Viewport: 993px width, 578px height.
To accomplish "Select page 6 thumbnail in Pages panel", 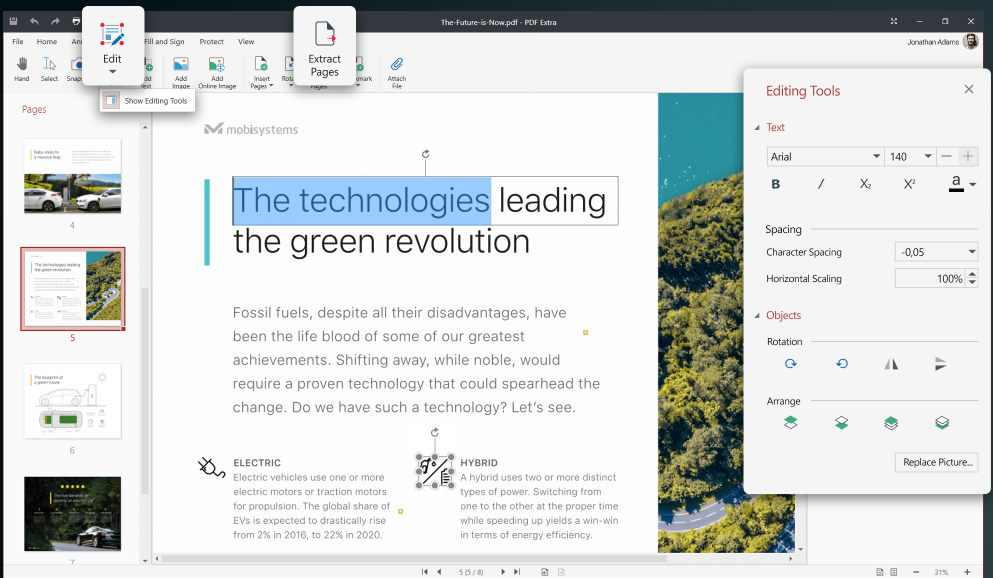I will coord(72,401).
